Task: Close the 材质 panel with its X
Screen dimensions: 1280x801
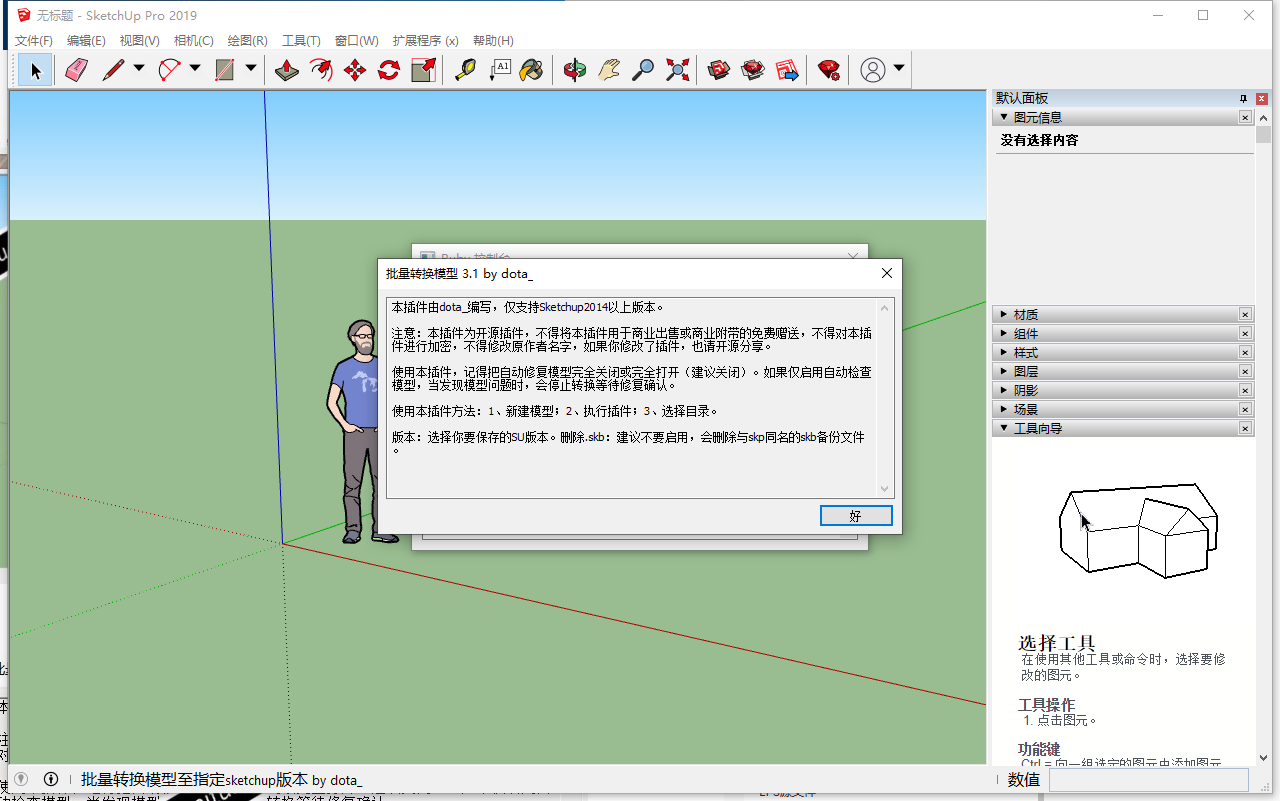Action: click(1245, 315)
